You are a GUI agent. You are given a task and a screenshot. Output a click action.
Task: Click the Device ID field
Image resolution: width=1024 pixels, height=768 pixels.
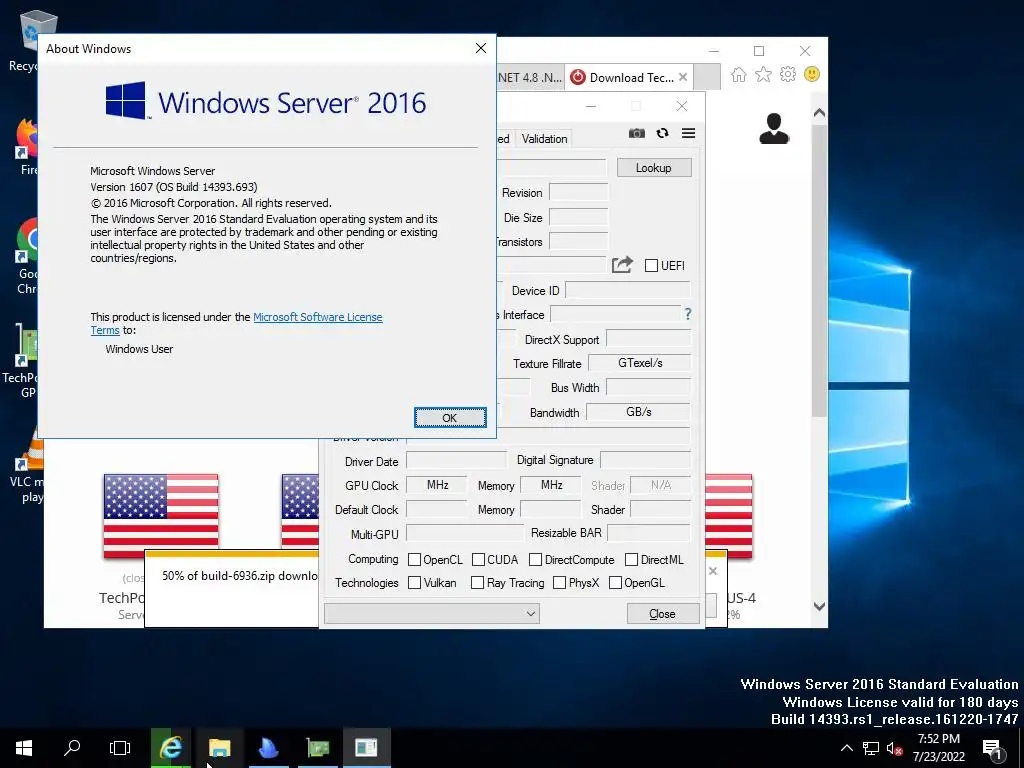[627, 291]
